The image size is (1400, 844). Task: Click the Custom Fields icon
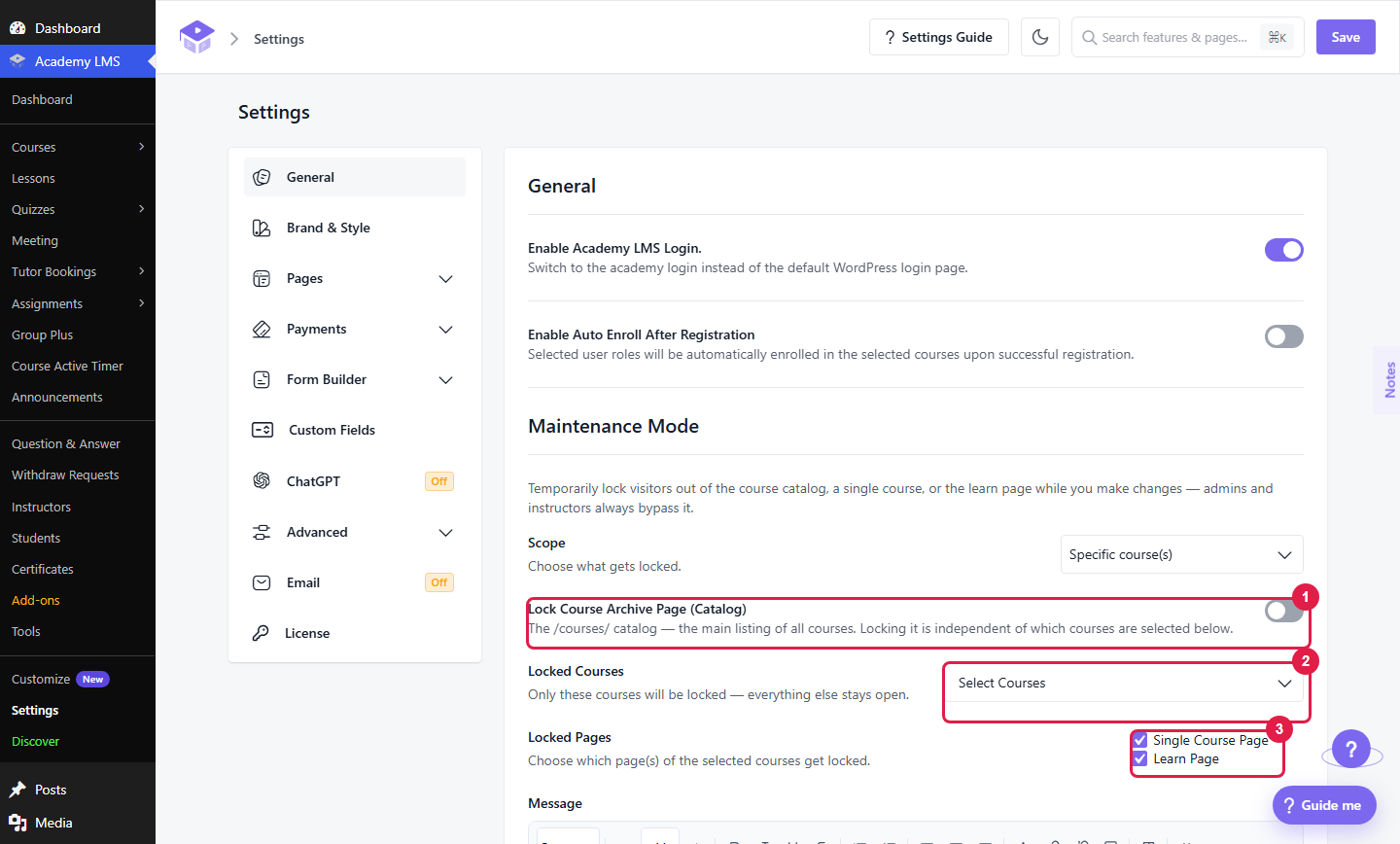(262, 430)
